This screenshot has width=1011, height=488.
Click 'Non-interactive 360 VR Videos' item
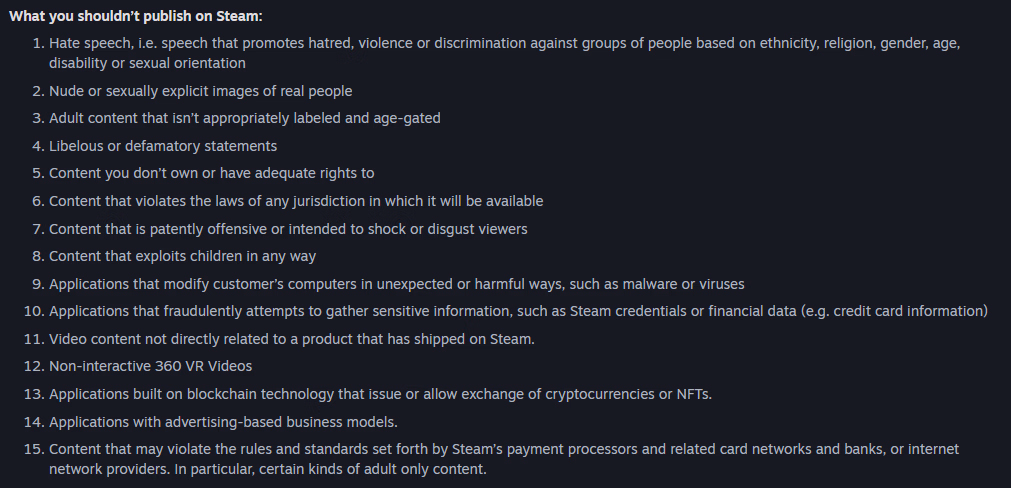150,366
